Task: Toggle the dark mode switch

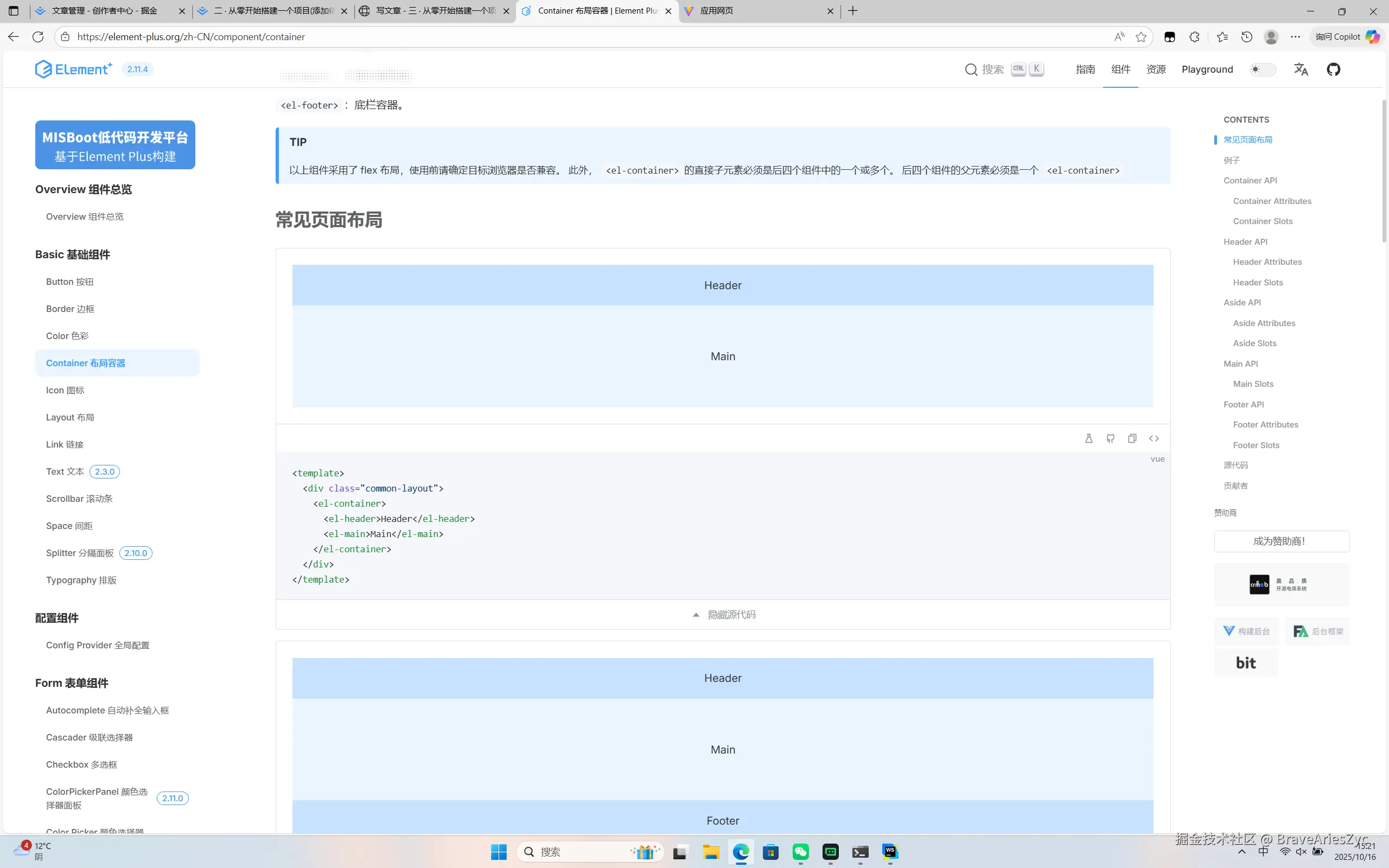Action: pos(1262,69)
